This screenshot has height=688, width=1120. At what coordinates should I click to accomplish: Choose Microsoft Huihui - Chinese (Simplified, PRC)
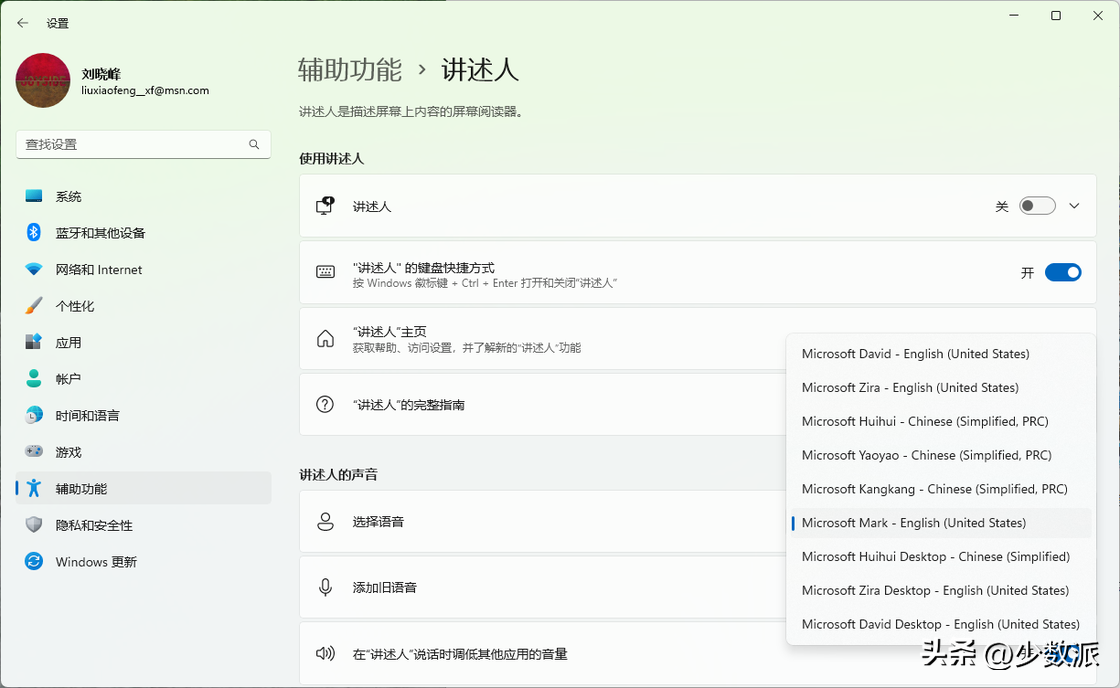click(x=924, y=421)
